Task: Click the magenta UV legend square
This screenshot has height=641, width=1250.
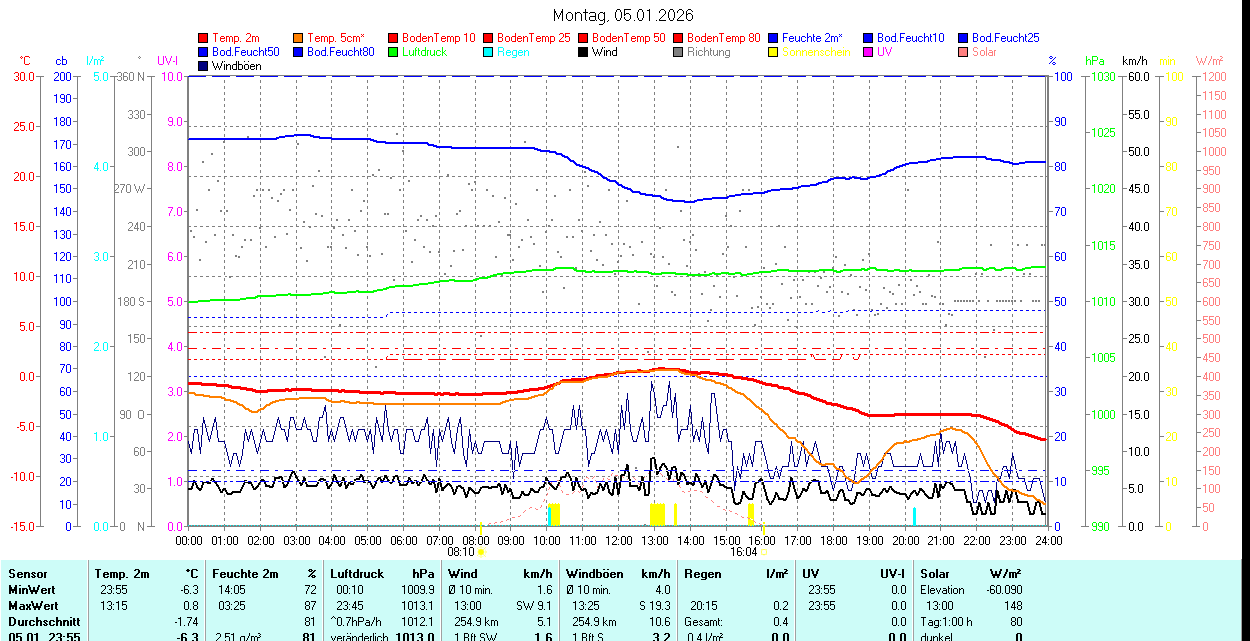Action: pyautogui.click(x=869, y=52)
